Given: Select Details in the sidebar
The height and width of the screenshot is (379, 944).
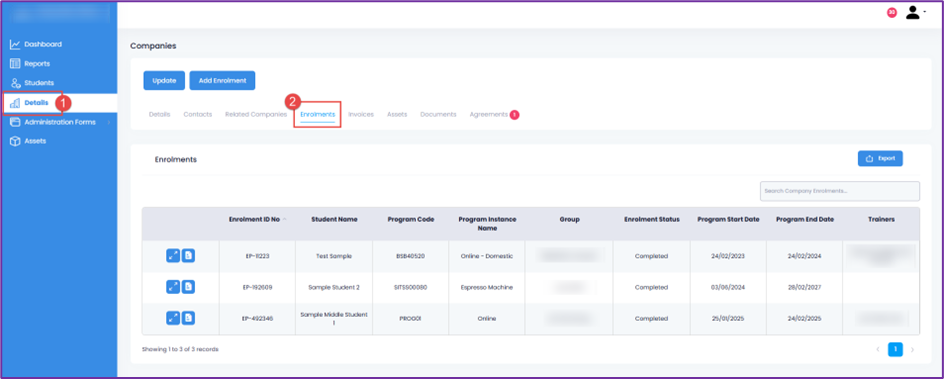Looking at the screenshot, I should (29, 102).
